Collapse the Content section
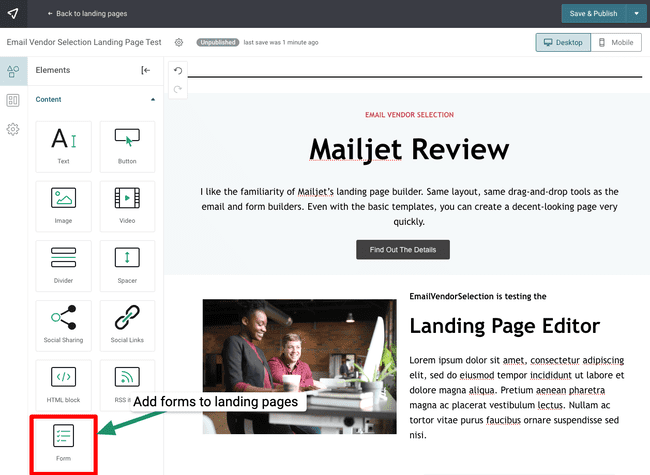Screen dimensions: 650x475 (153, 99)
